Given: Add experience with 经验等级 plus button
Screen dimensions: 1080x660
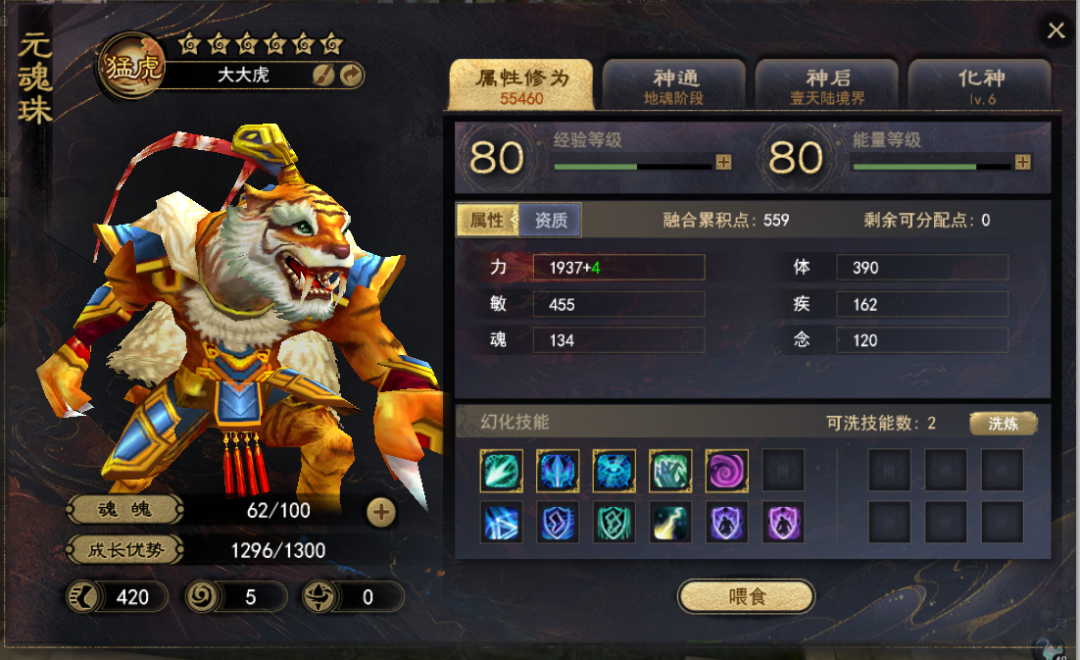Looking at the screenshot, I should (723, 162).
